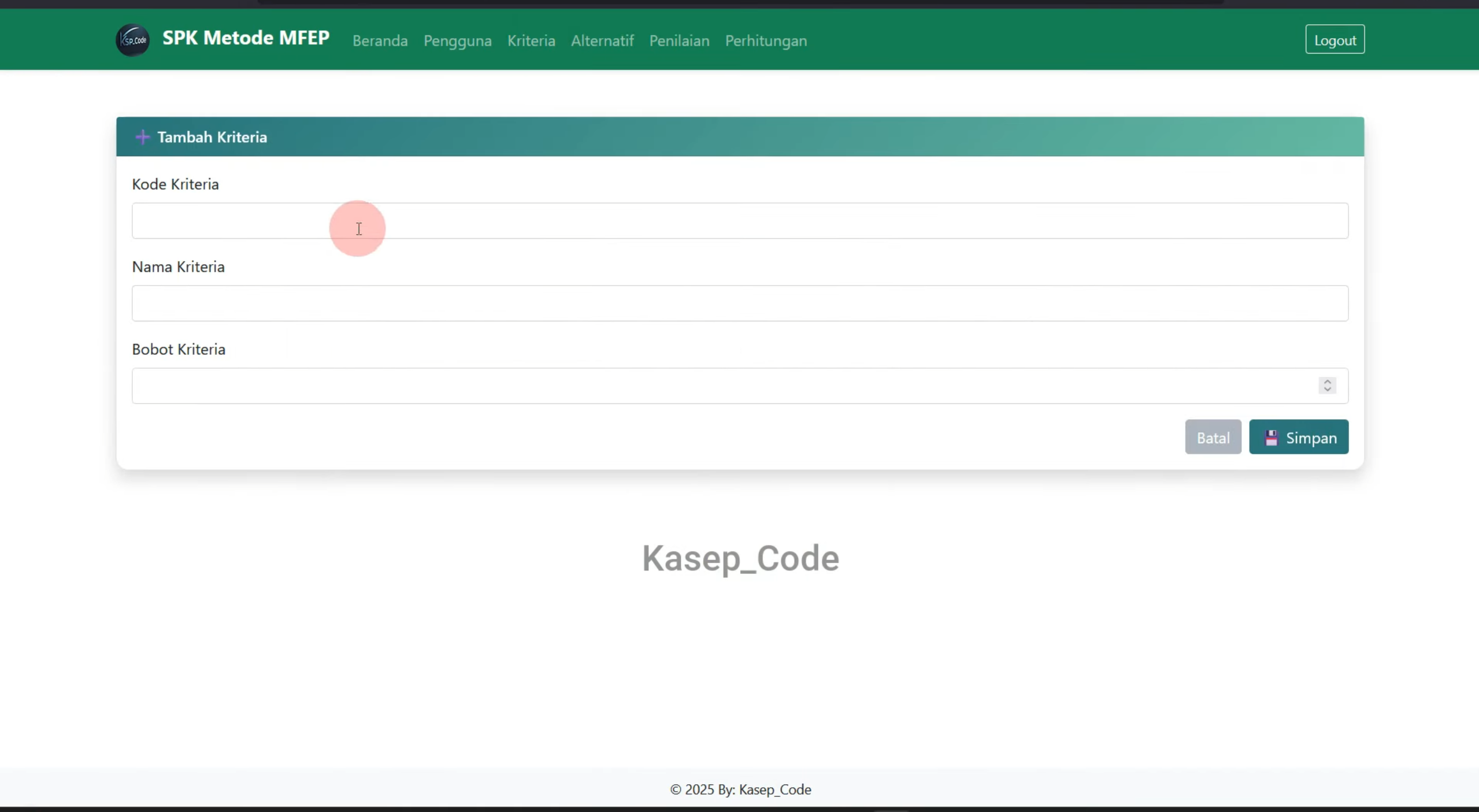This screenshot has width=1479, height=812.
Task: Cancel with the Batal button
Action: [x=1213, y=437]
